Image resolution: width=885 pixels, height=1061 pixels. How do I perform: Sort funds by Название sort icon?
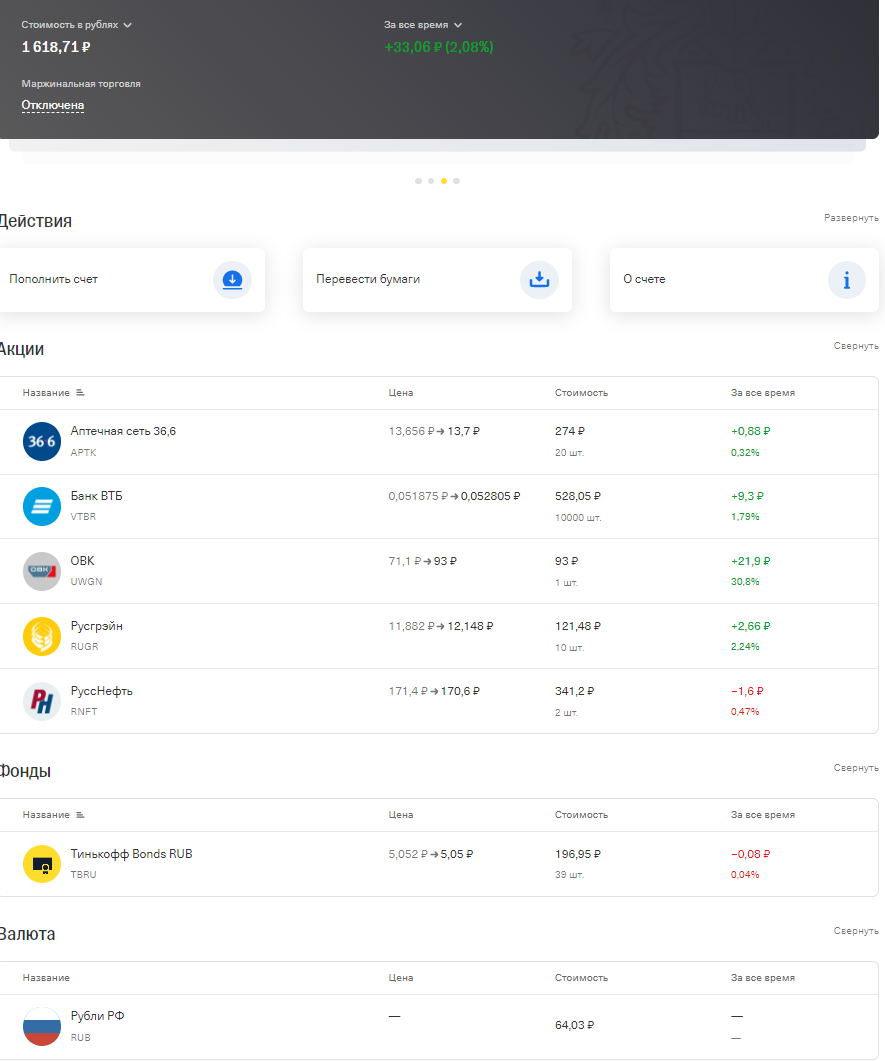pyautogui.click(x=80, y=815)
